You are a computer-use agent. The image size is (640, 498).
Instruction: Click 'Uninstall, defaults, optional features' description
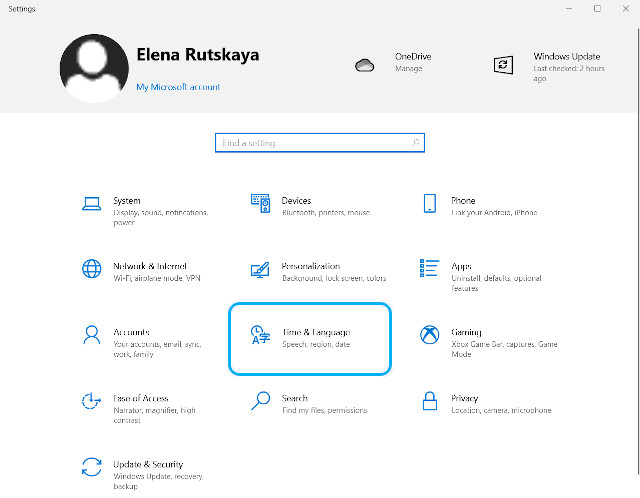click(496, 283)
